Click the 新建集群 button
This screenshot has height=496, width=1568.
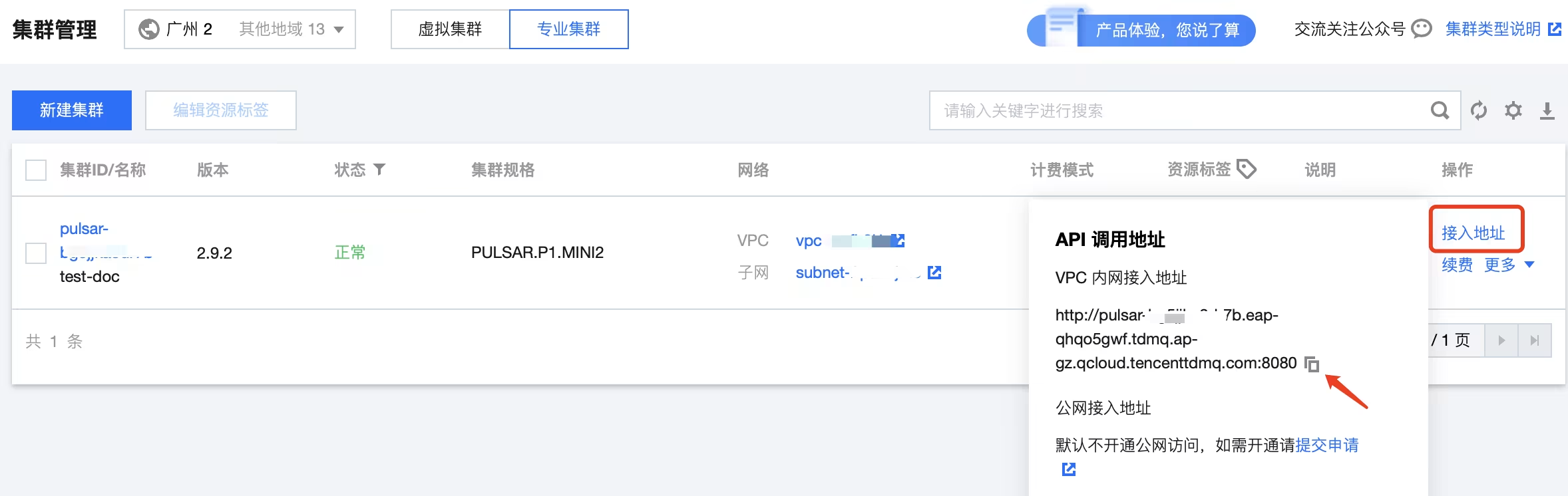coord(72,110)
